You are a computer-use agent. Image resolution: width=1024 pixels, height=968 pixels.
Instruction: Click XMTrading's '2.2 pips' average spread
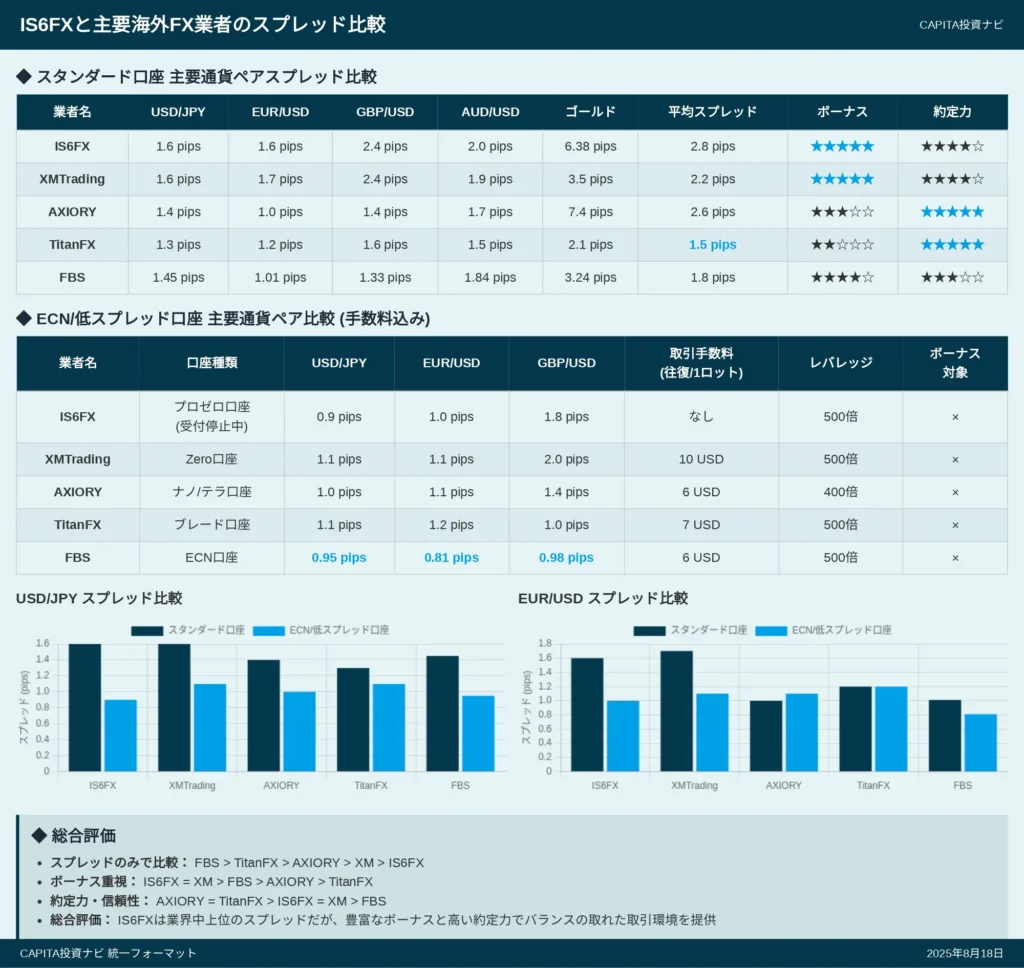[x=712, y=179]
